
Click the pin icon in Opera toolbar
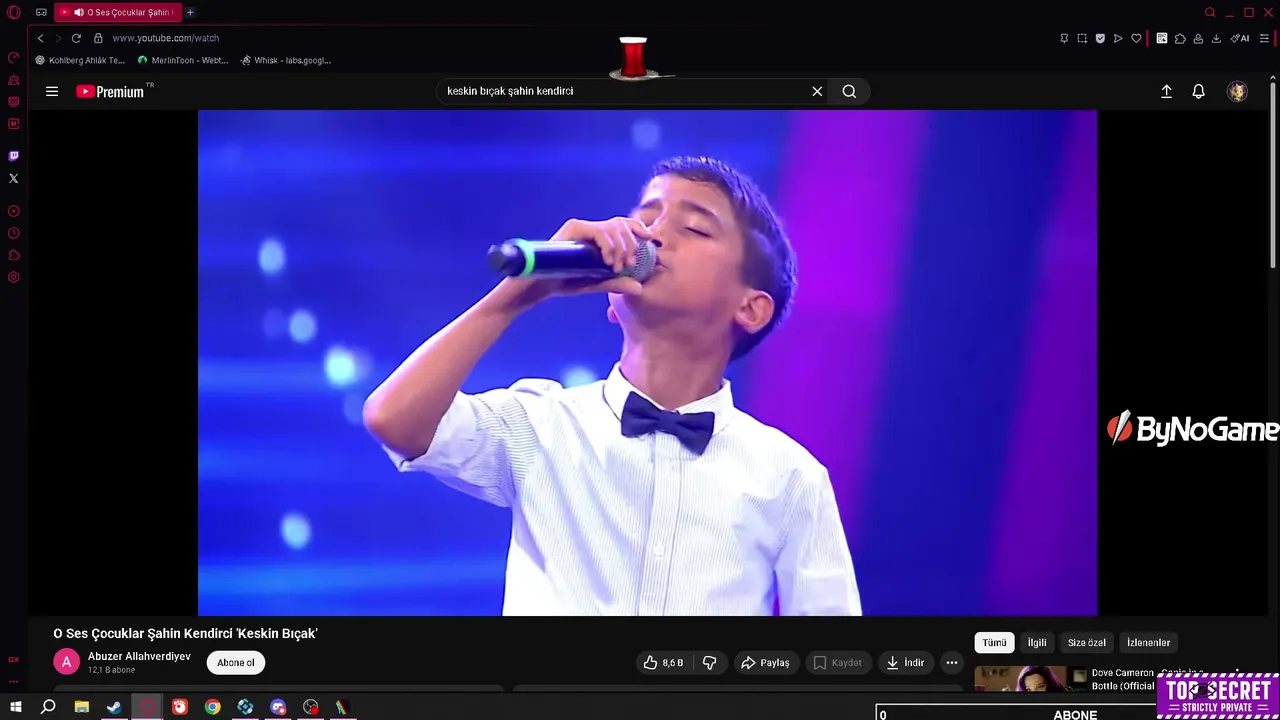(x=1064, y=38)
